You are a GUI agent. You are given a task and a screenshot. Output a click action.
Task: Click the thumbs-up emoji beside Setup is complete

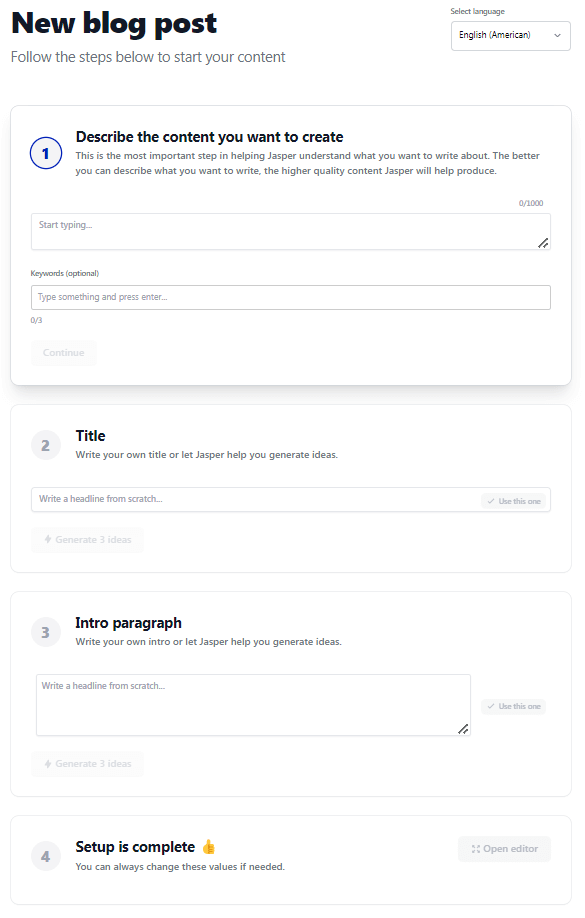pos(208,847)
